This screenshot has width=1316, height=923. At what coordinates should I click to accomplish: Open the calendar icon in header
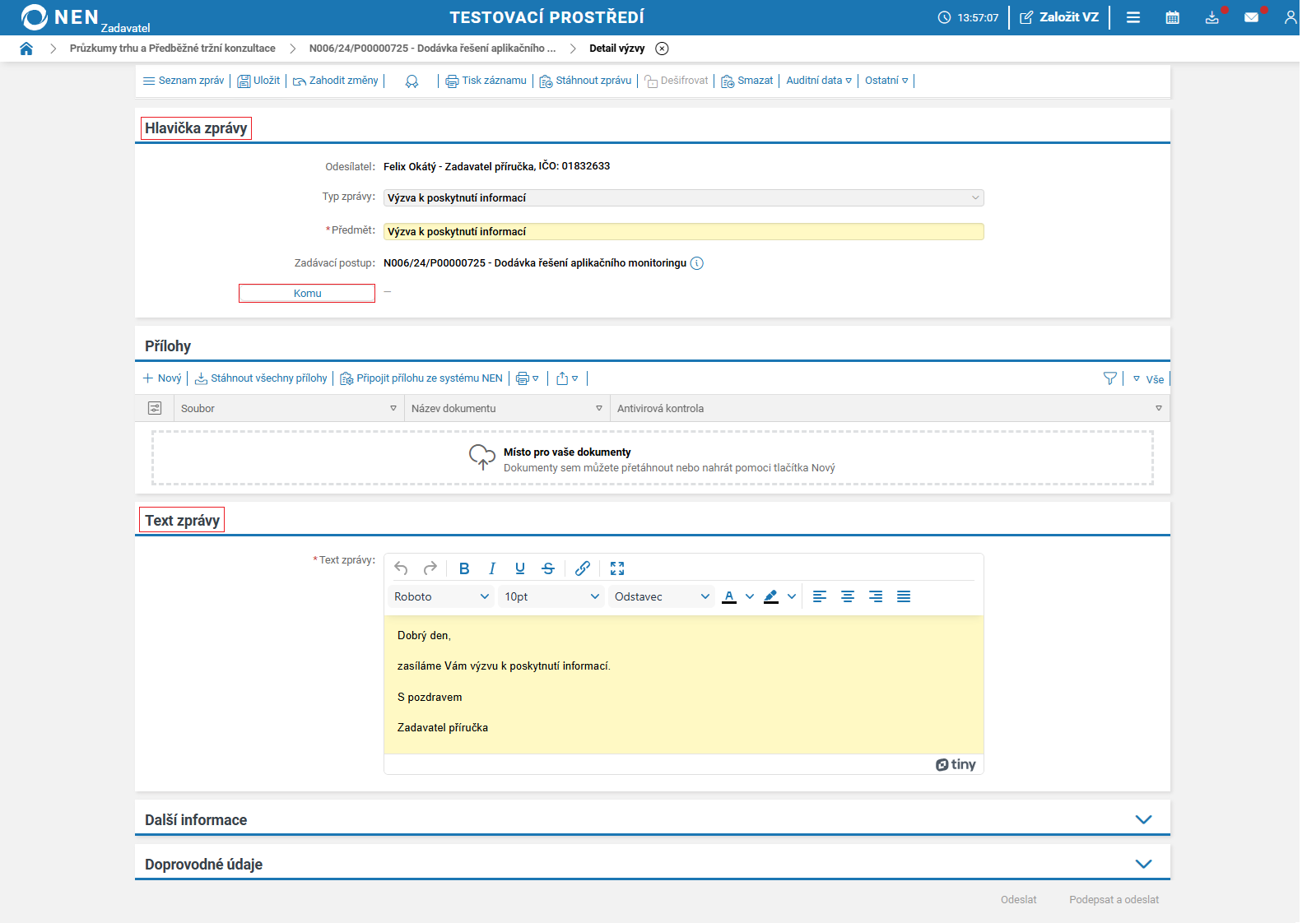tap(1172, 17)
